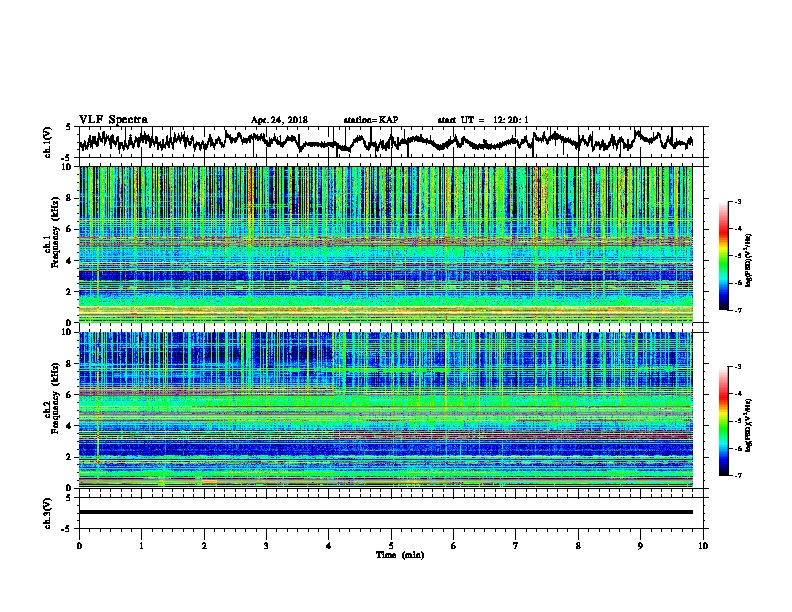The image size is (792, 612).
Task: Select the ch.1 "Frequency (kHz)" axis label
Action: tap(55, 233)
